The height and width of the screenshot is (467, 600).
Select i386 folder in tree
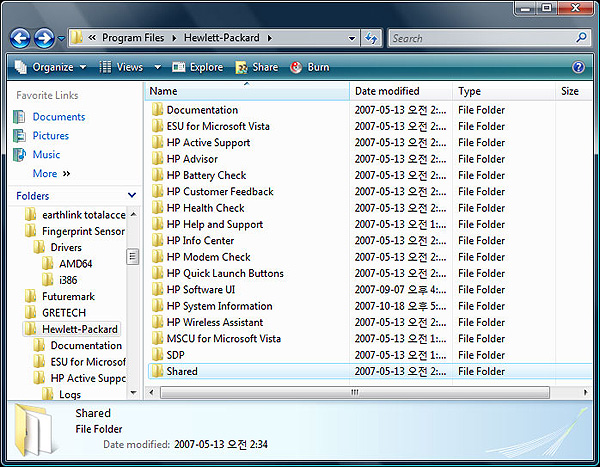pyautogui.click(x=59, y=280)
